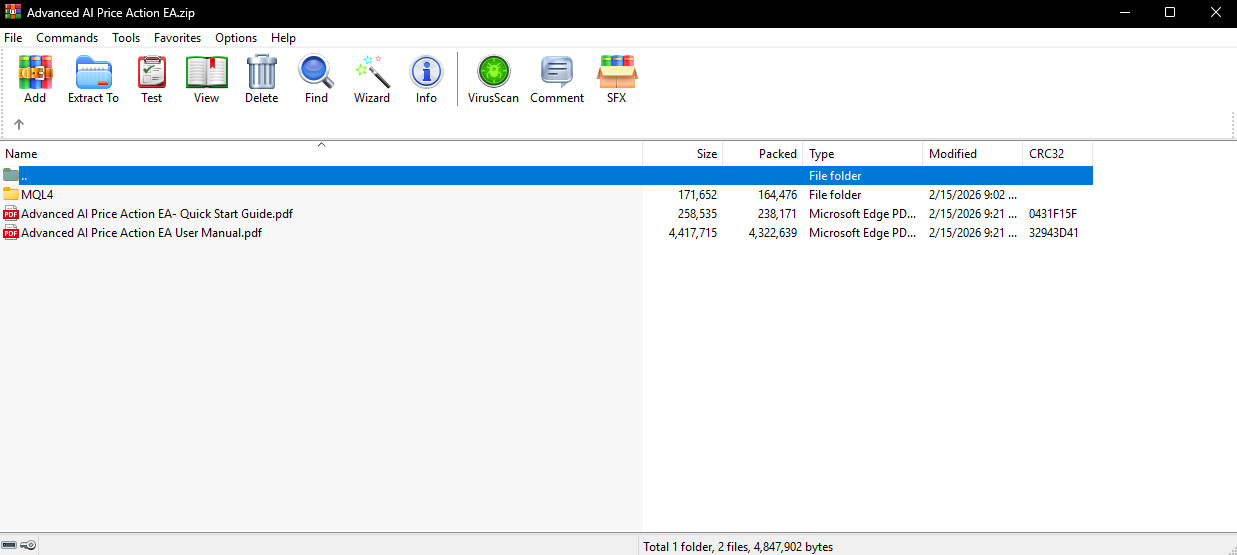Screen dimensions: 1237x555
Task: Click the WinRAR icon in title bar
Action: tap(13, 12)
